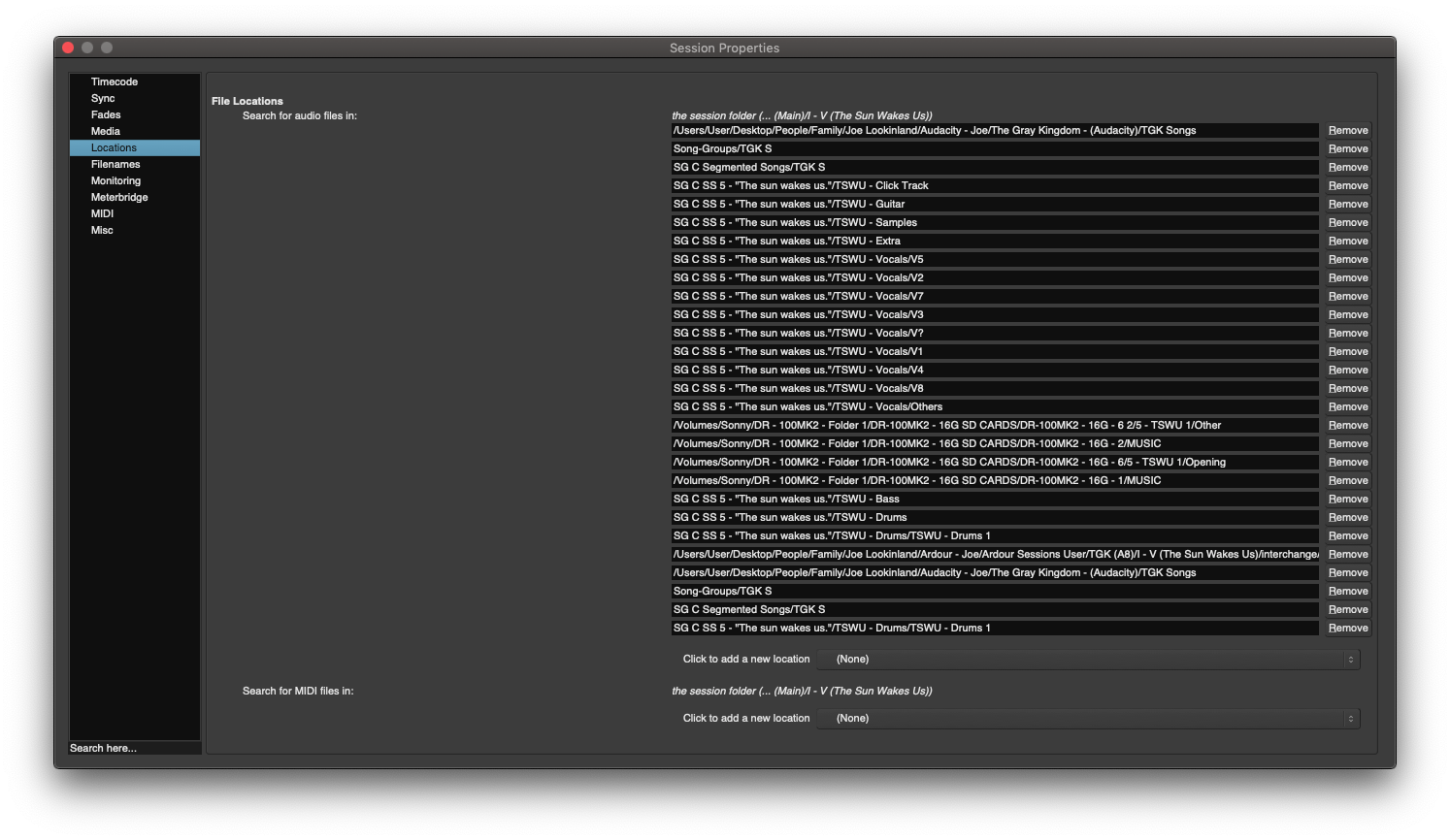This screenshot has width=1450, height=840.
Task: Remove the 16G - 2/MUSIC volume path
Action: point(1348,444)
